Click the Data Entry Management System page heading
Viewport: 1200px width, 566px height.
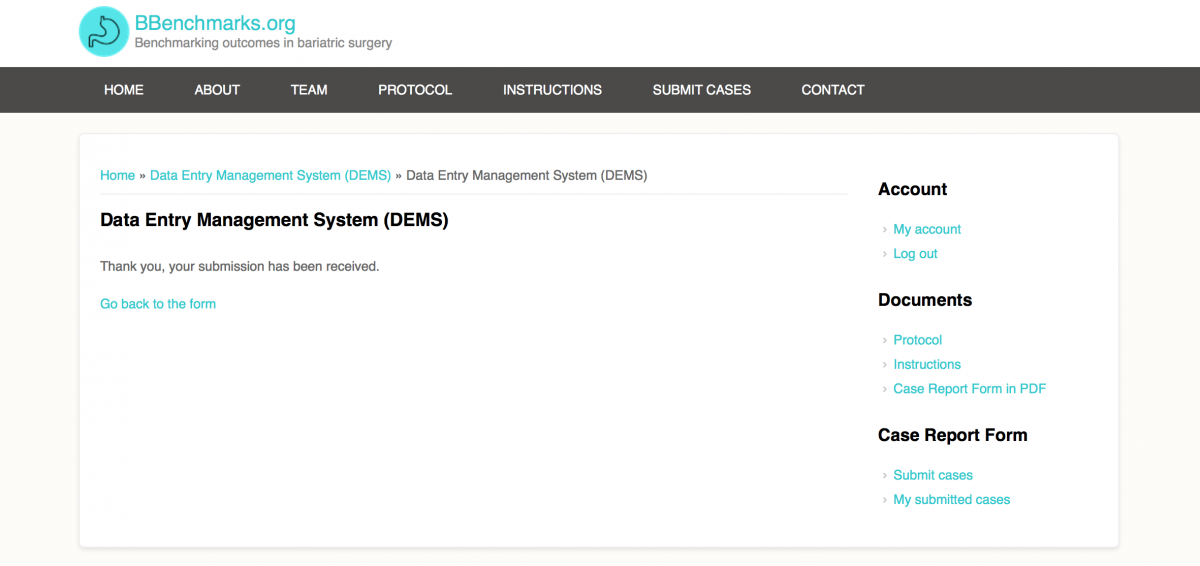(x=274, y=220)
